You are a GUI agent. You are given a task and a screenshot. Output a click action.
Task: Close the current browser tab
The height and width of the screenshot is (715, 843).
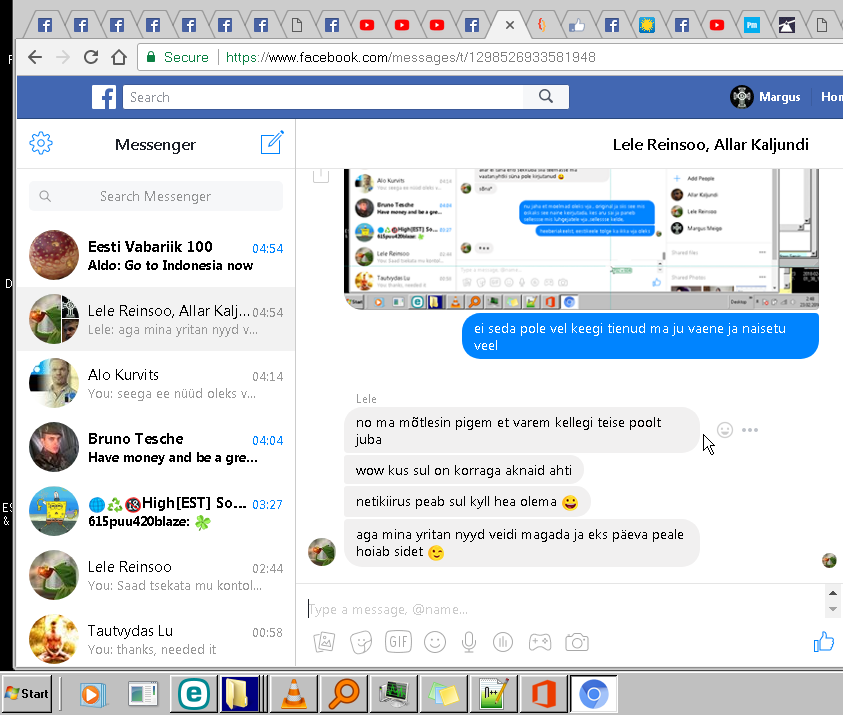pos(510,25)
